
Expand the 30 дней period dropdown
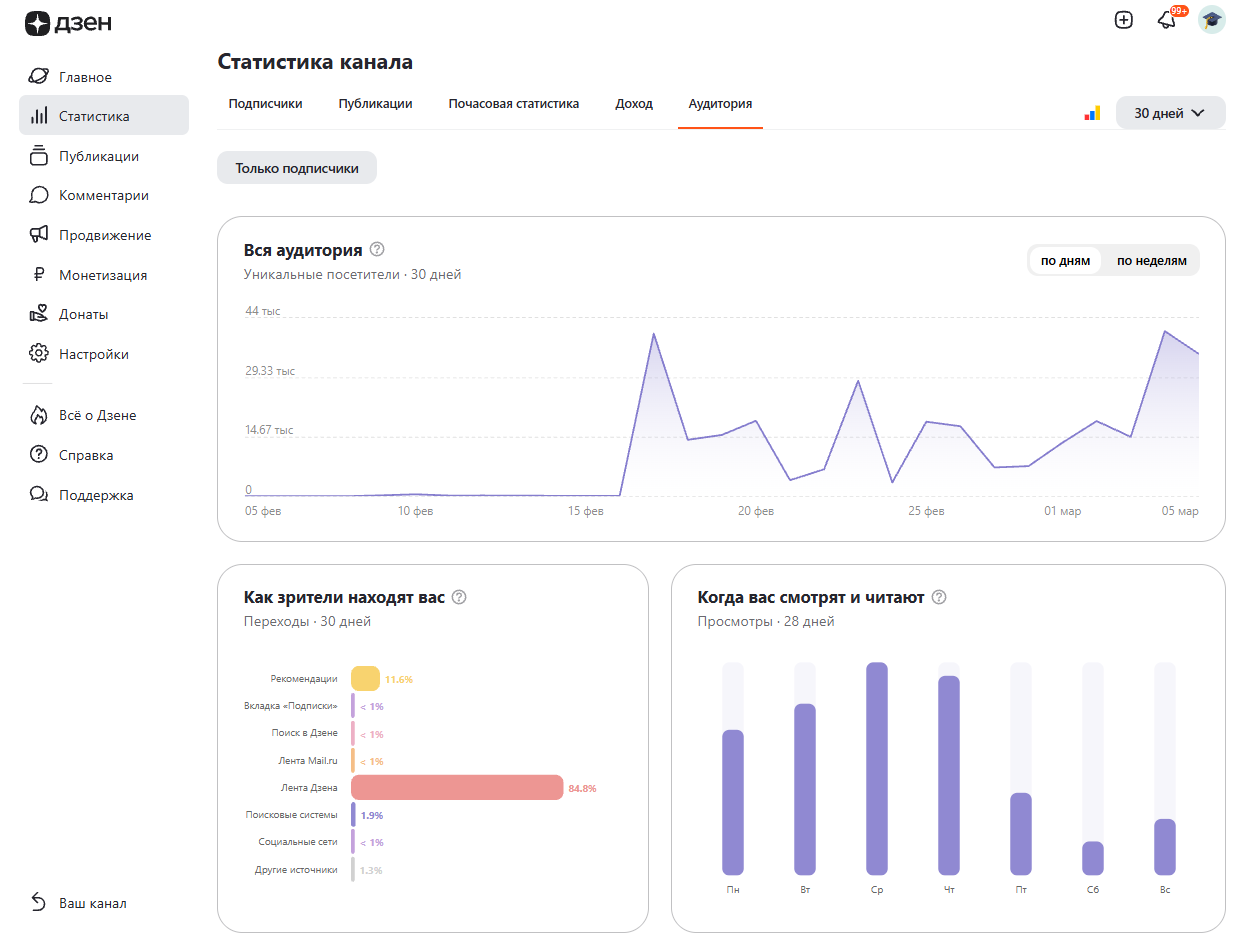coord(1170,113)
